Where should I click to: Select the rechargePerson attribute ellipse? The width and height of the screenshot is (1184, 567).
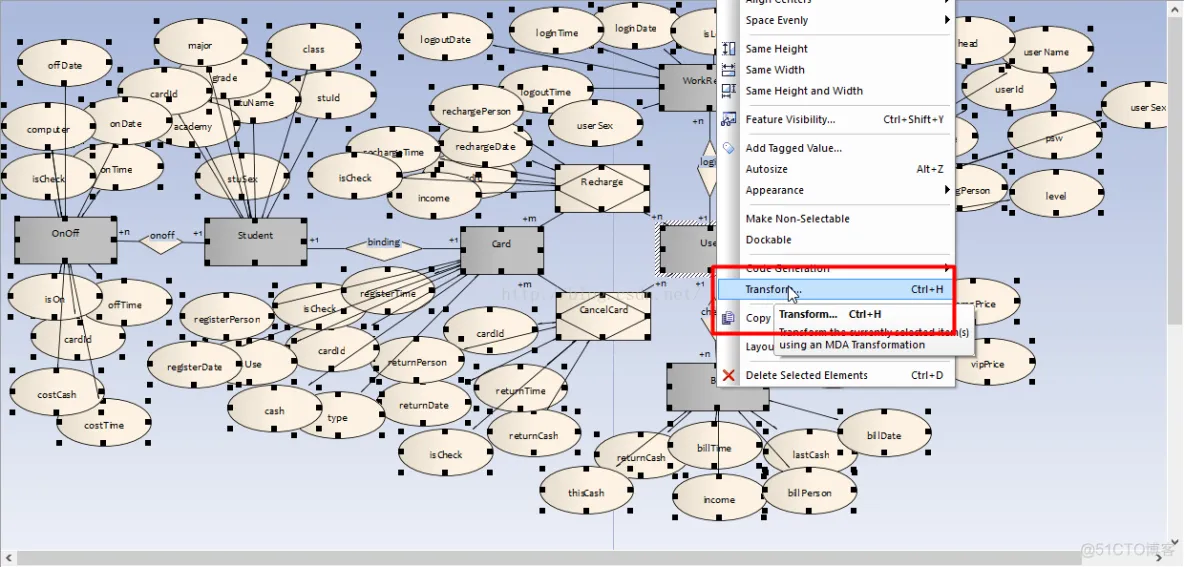pyautogui.click(x=476, y=109)
